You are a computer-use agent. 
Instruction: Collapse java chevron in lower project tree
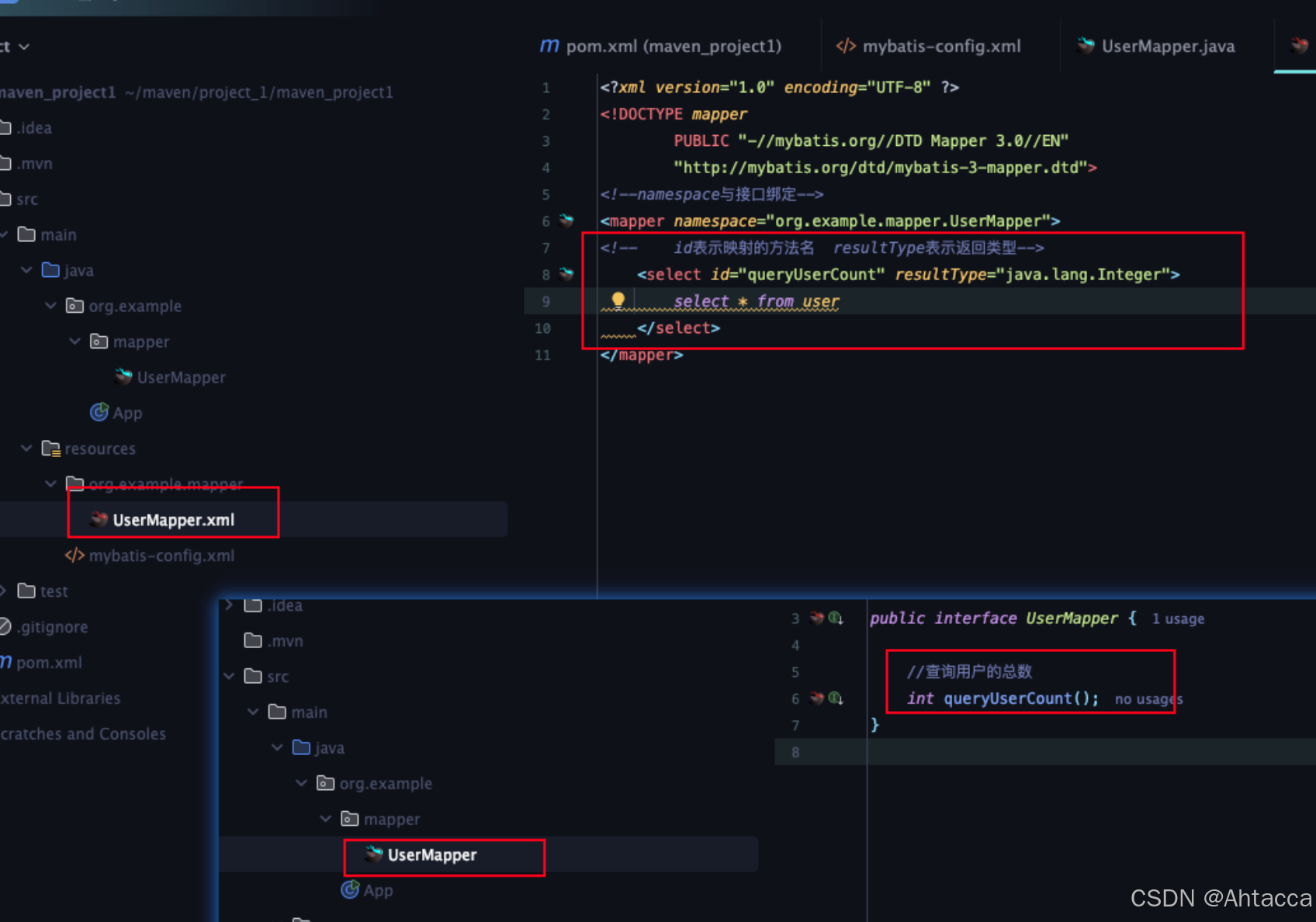(x=277, y=747)
